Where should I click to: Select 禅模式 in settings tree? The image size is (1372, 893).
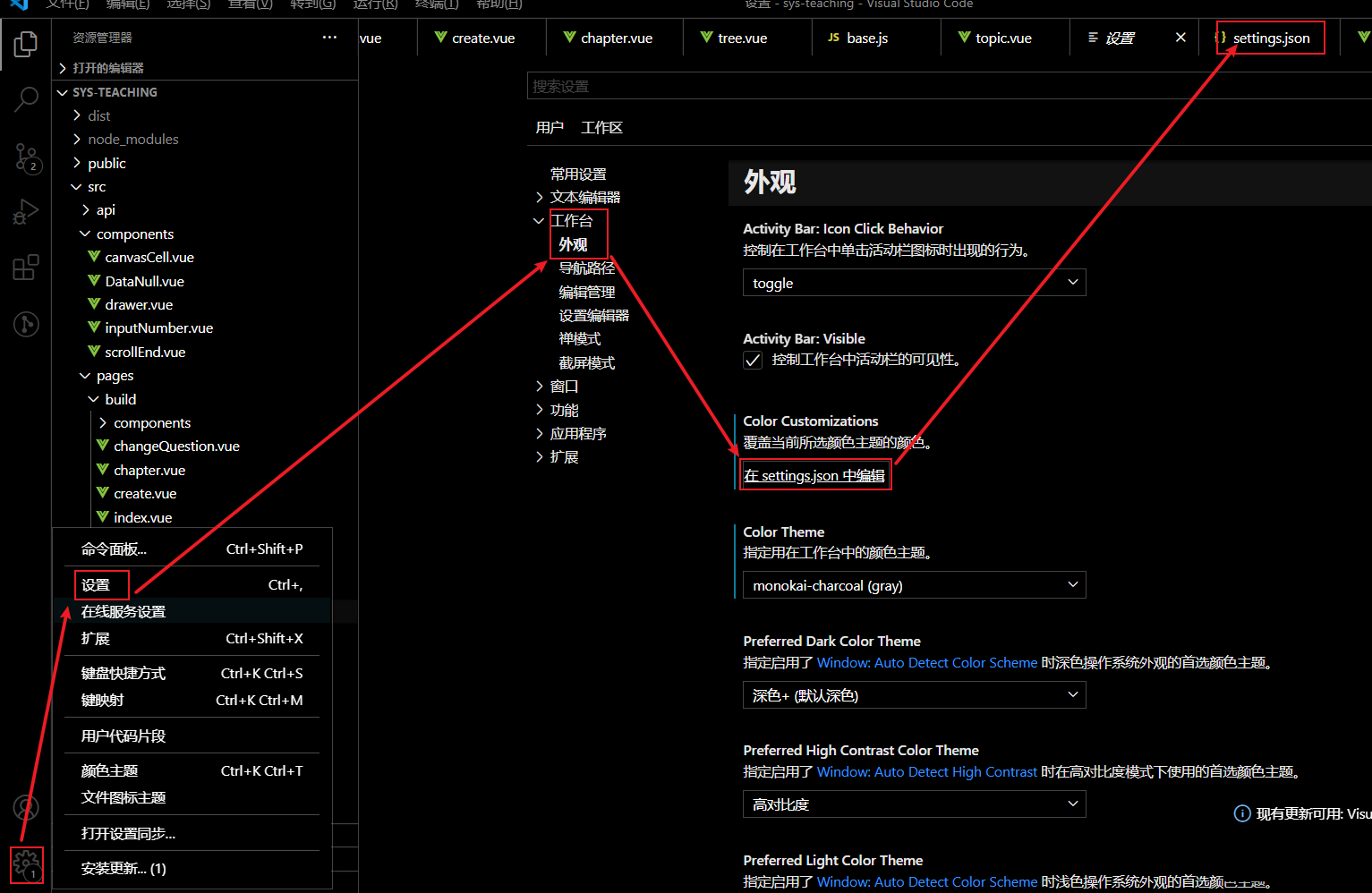point(580,338)
